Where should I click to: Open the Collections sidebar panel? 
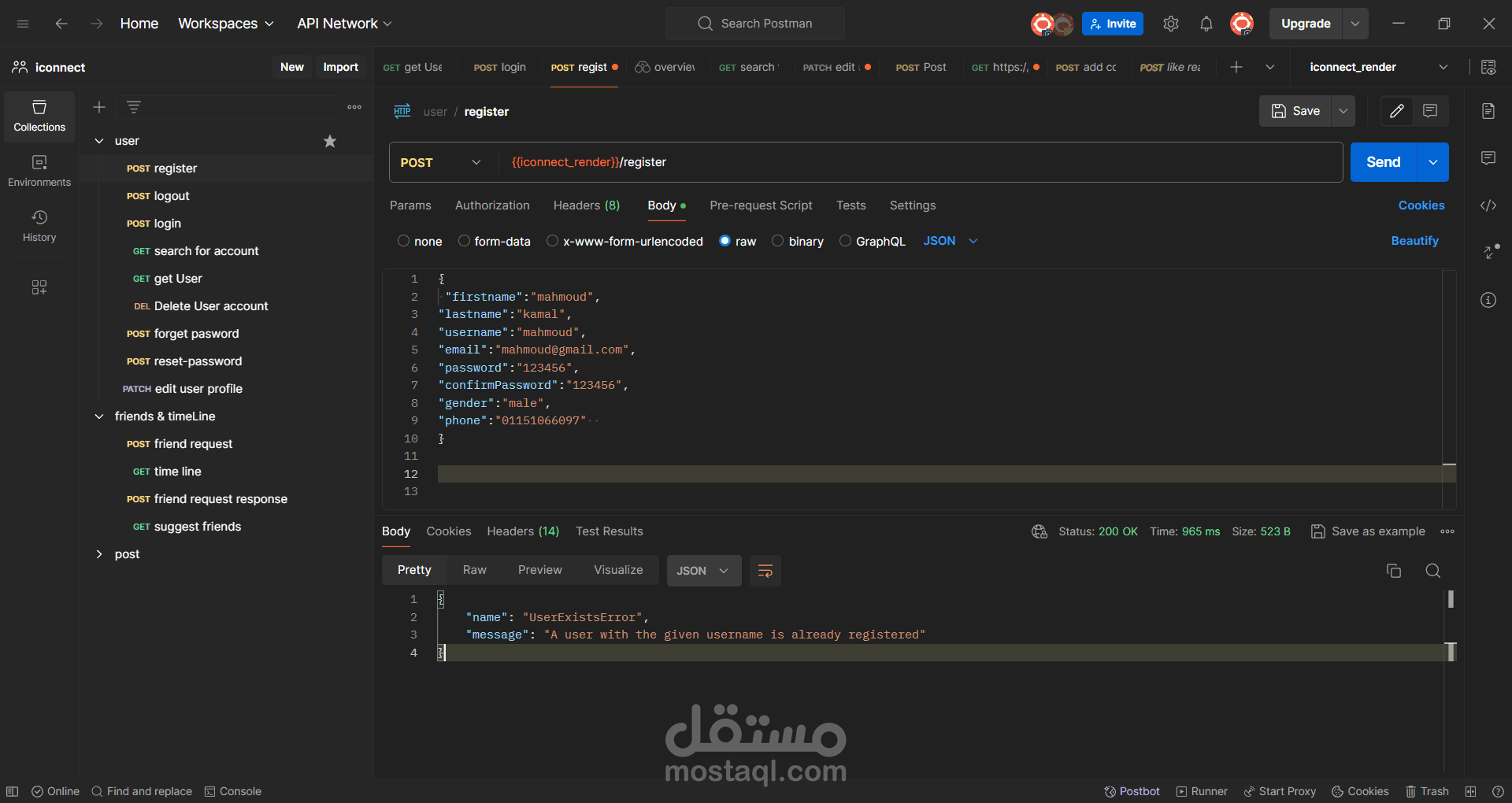click(x=39, y=116)
